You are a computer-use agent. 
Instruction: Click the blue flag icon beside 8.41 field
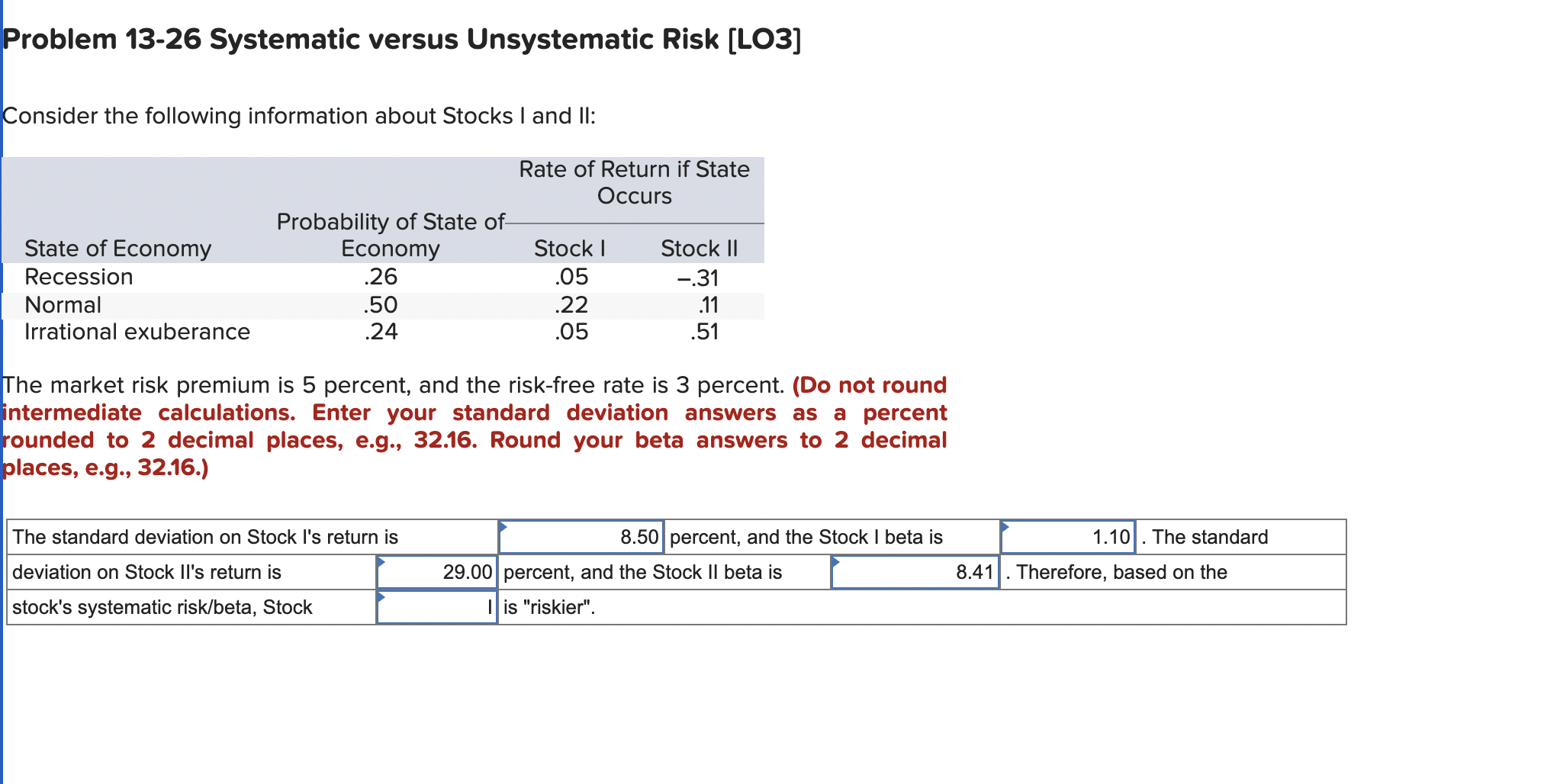tap(837, 561)
